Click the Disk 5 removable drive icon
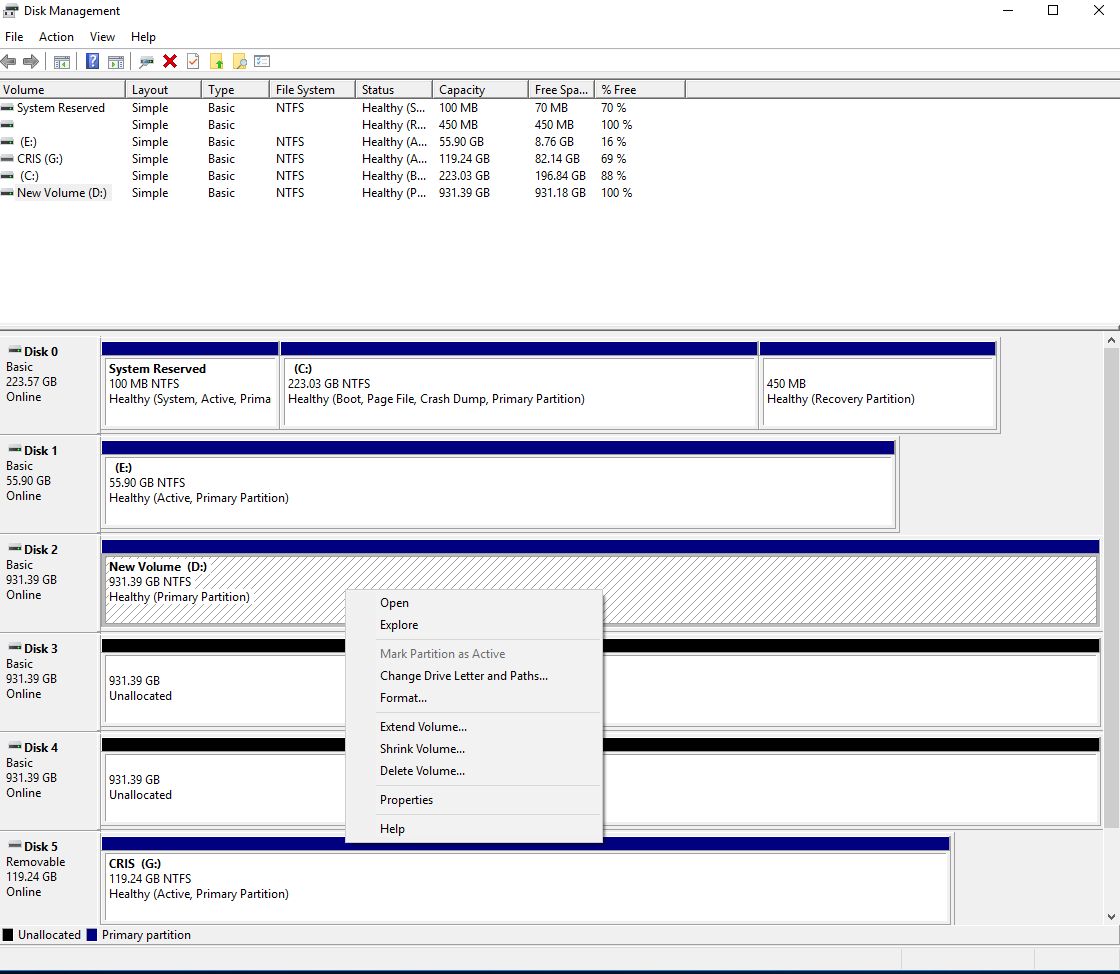 (x=14, y=845)
